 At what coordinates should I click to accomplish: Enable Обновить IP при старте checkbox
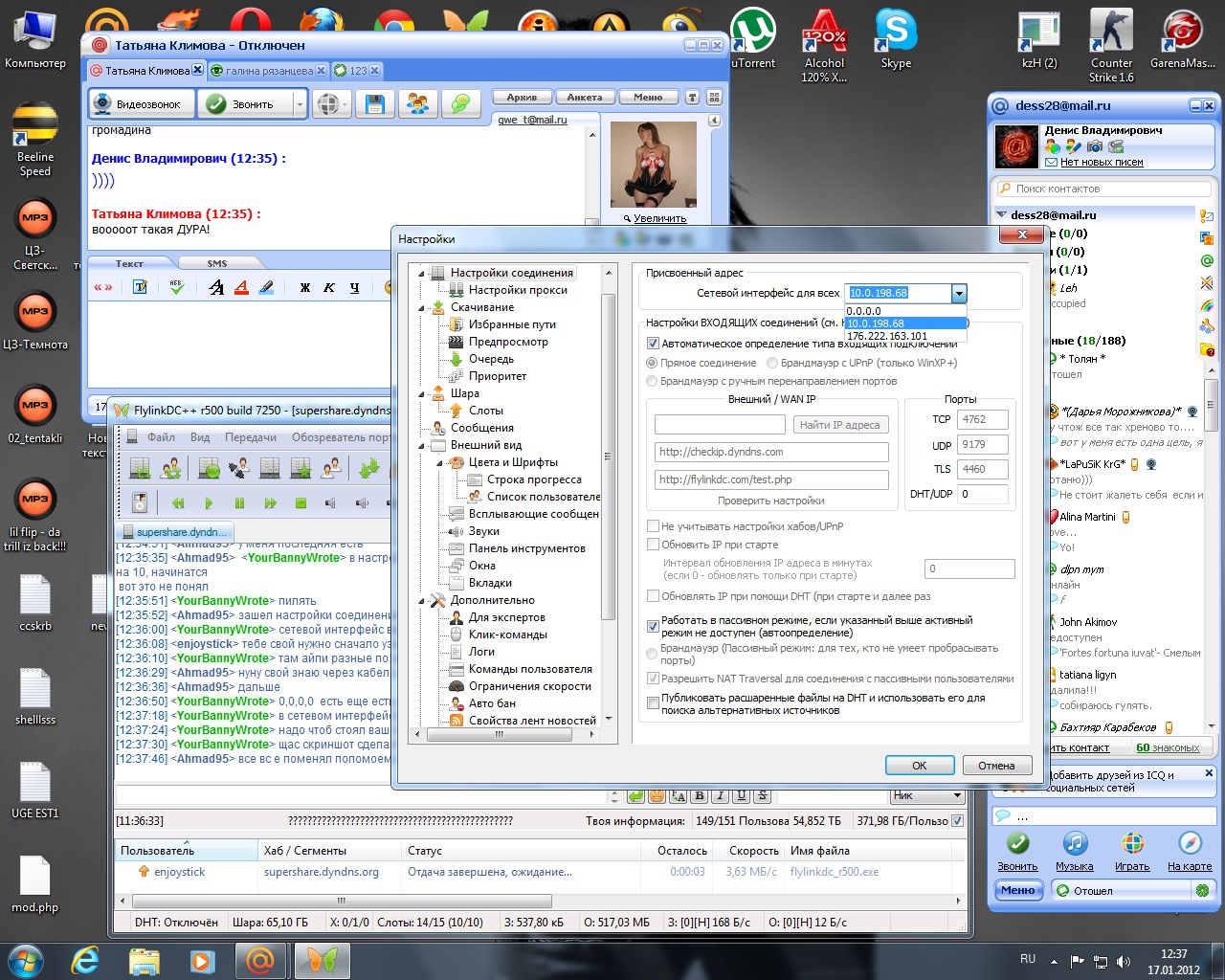pos(653,545)
